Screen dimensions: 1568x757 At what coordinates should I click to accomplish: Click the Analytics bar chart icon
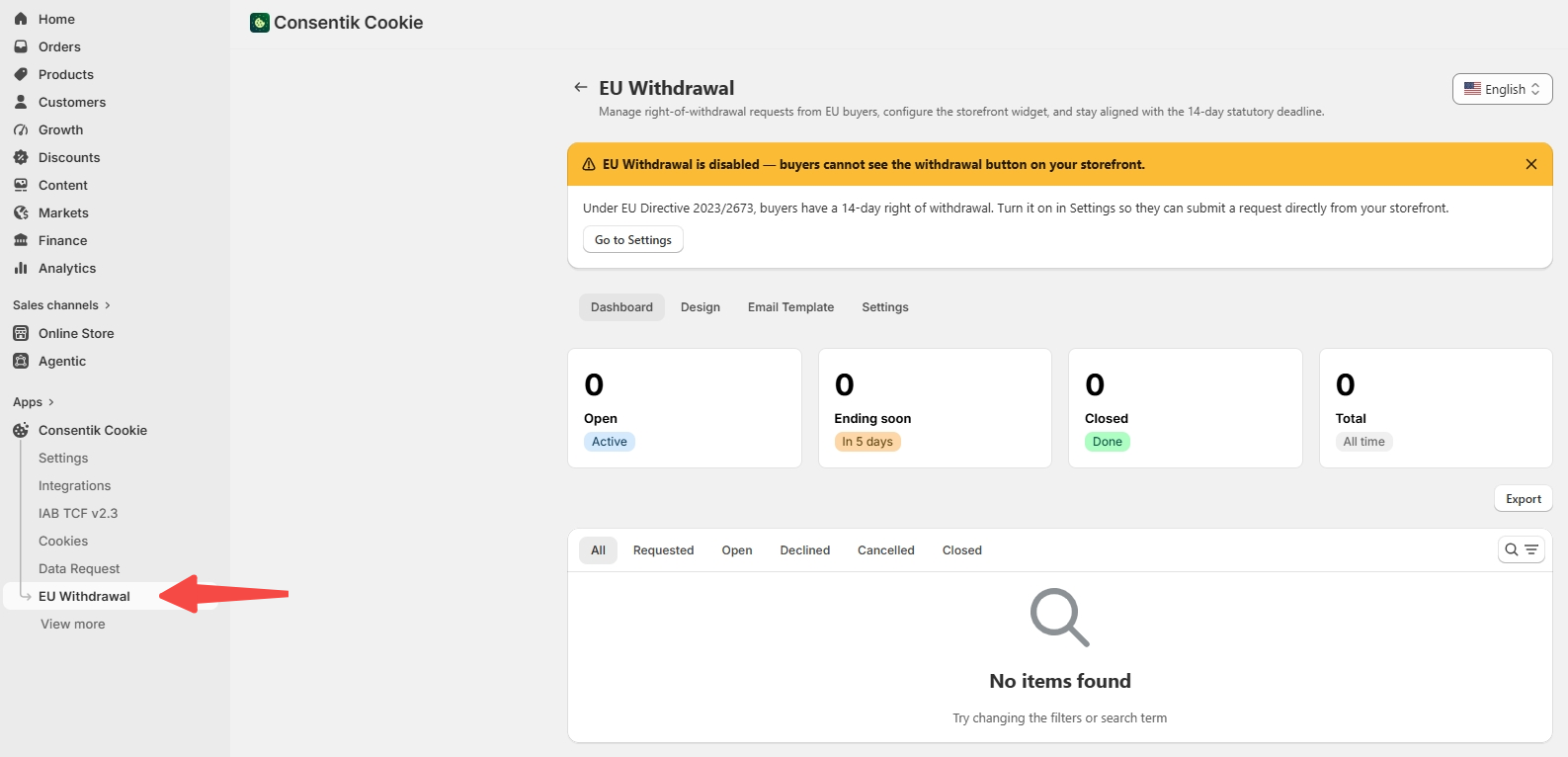pos(21,268)
